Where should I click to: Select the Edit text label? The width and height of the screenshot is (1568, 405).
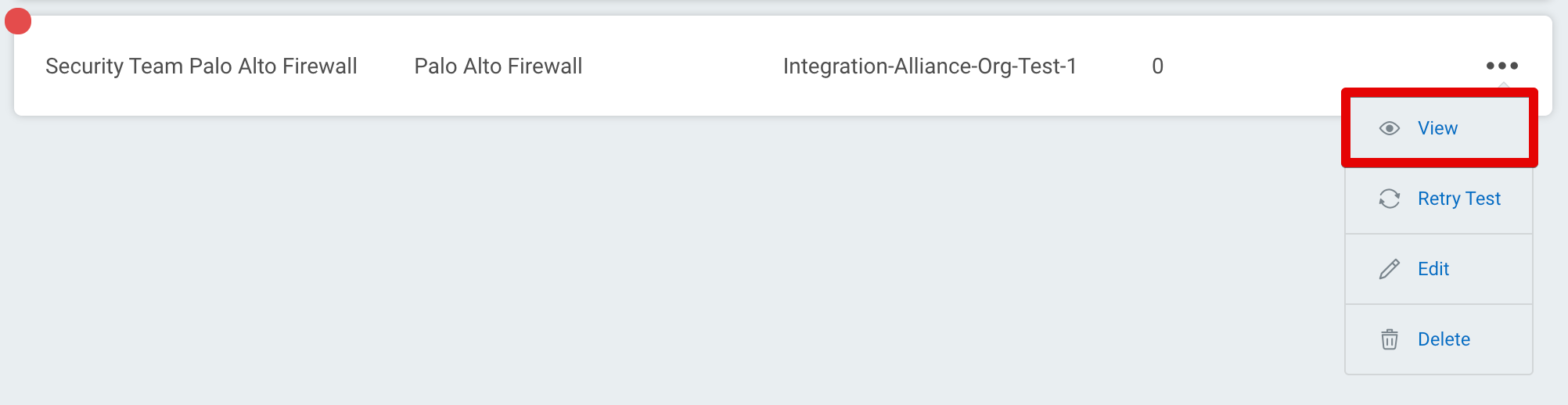click(x=1433, y=269)
